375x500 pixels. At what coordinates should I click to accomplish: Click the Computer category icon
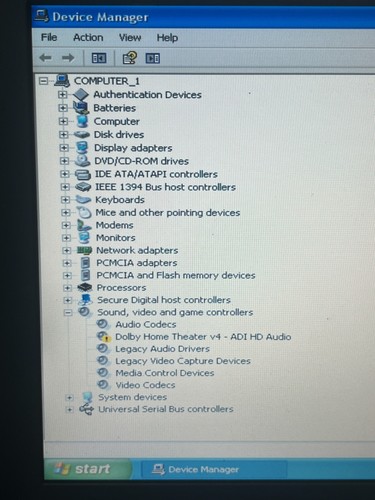[x=82, y=121]
